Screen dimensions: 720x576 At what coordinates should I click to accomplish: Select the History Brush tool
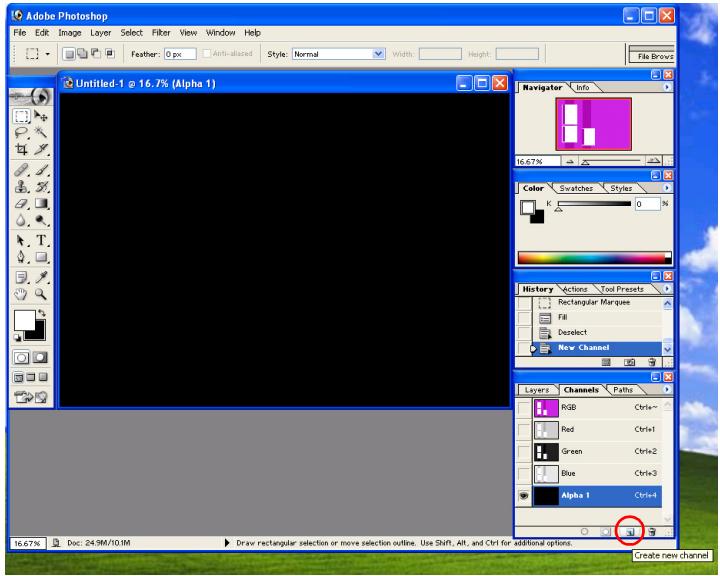click(41, 186)
